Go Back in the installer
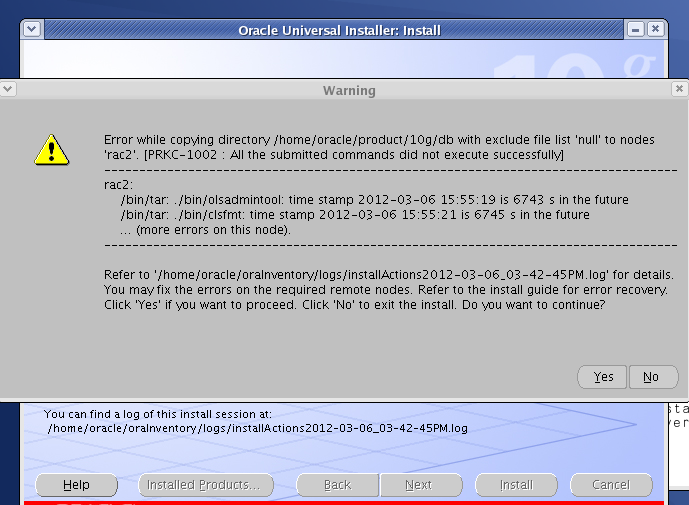The image size is (689, 505). pos(337,485)
